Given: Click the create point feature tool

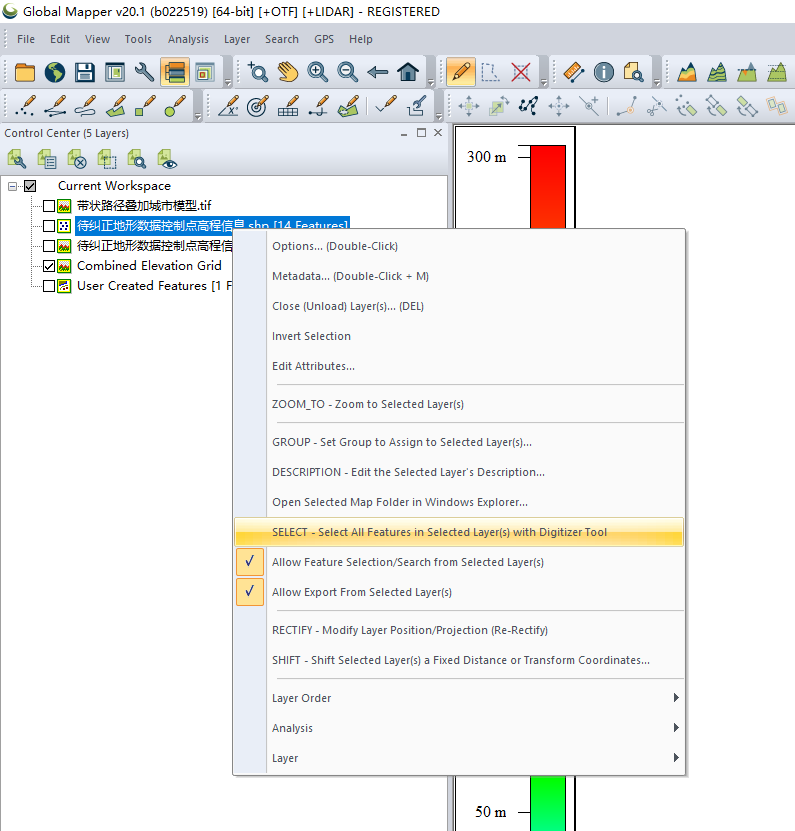Looking at the screenshot, I should [x=25, y=106].
